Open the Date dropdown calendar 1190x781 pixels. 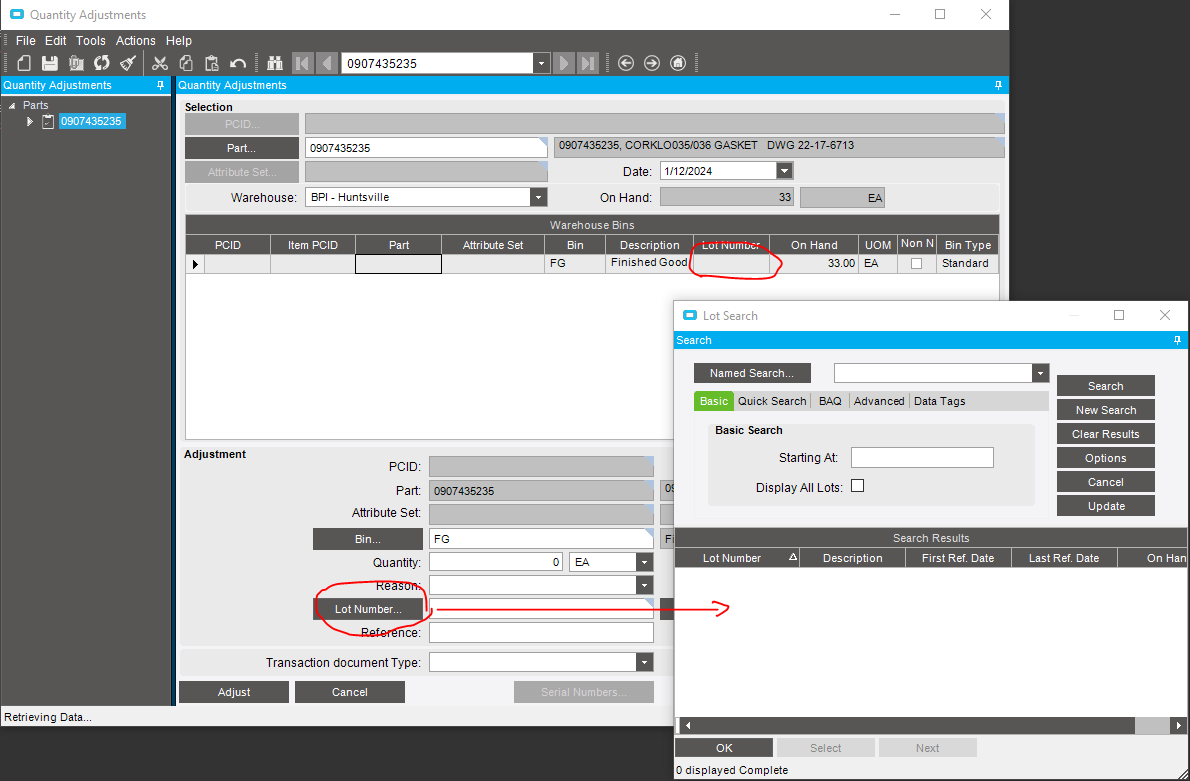(x=785, y=171)
